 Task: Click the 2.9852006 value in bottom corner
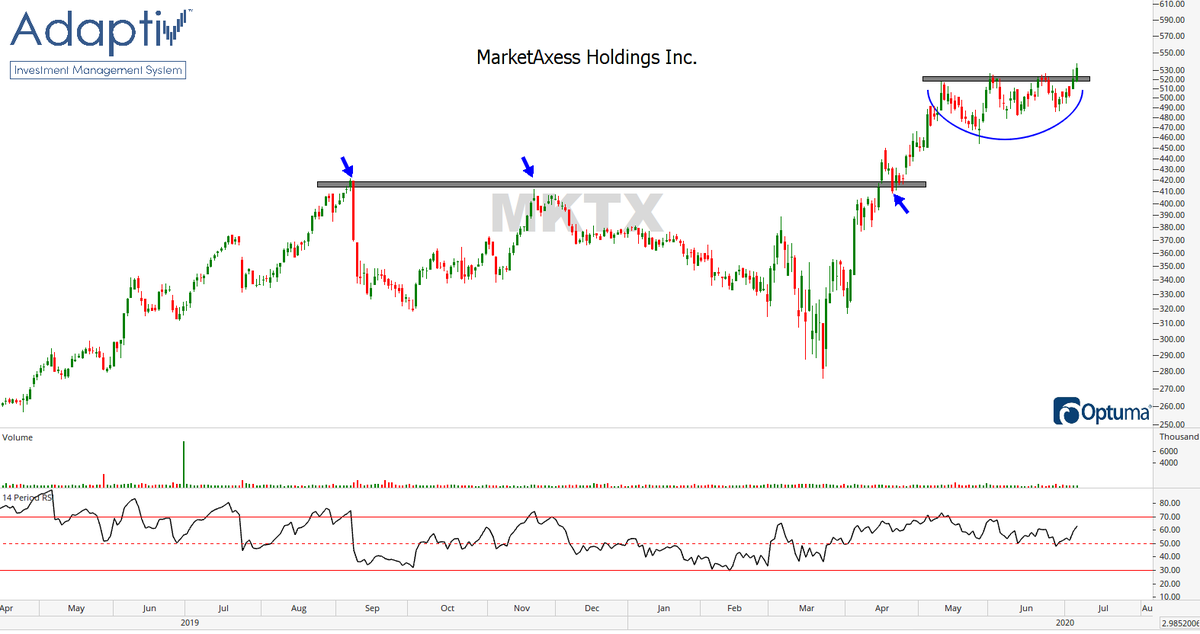coord(1180,623)
